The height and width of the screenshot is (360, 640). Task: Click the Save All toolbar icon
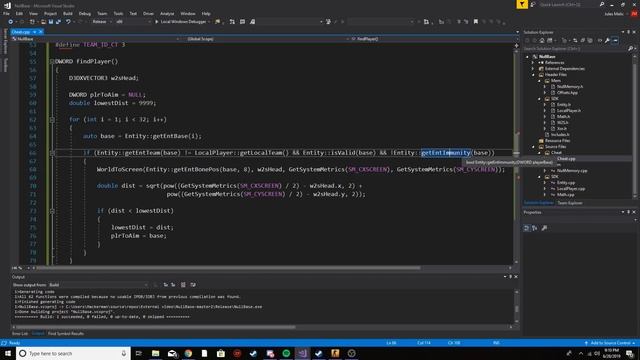[x=58, y=22]
